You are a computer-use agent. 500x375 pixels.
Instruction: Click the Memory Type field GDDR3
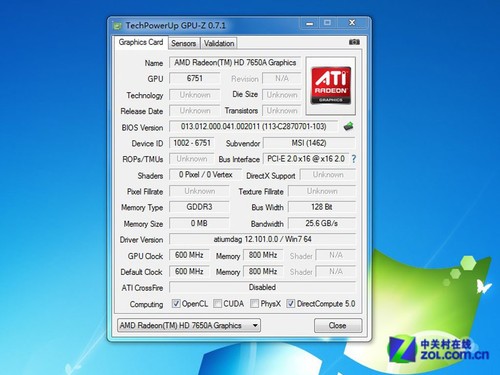click(x=199, y=207)
